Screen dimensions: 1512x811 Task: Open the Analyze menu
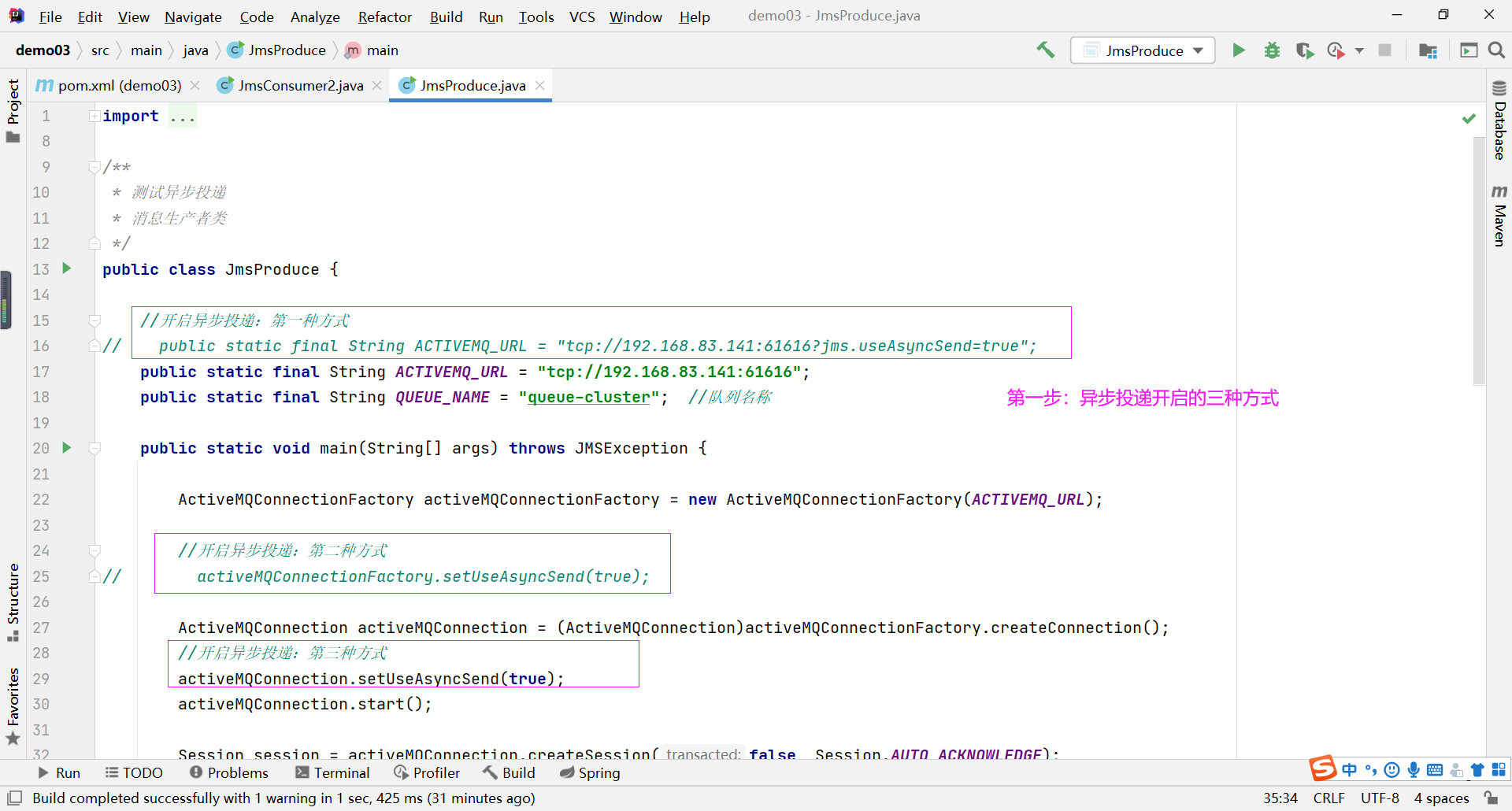315,17
